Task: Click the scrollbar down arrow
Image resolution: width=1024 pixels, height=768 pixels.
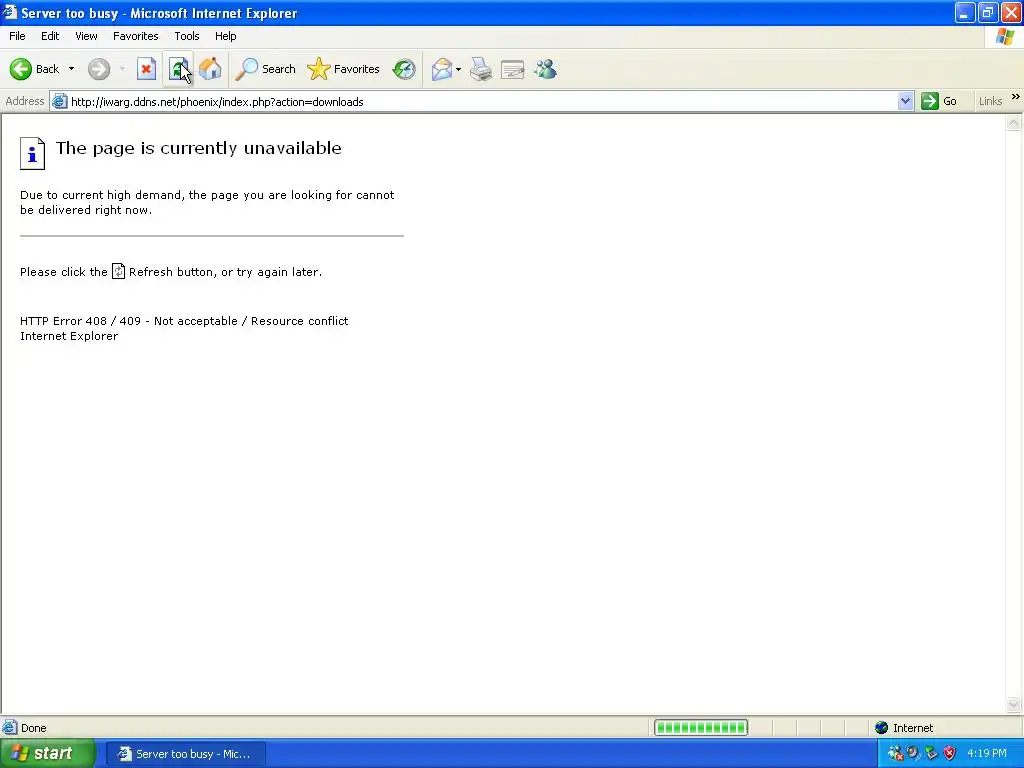Action: tap(1014, 705)
